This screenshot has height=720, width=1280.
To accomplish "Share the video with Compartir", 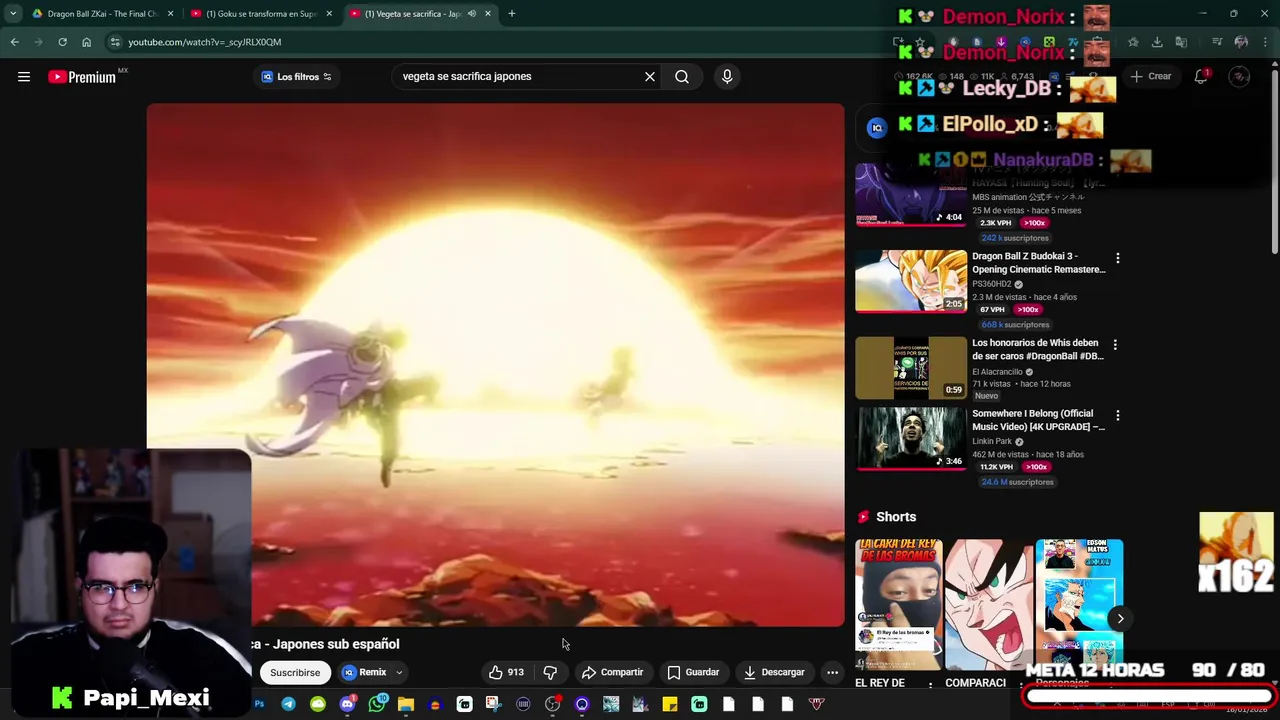I will point(612,672).
